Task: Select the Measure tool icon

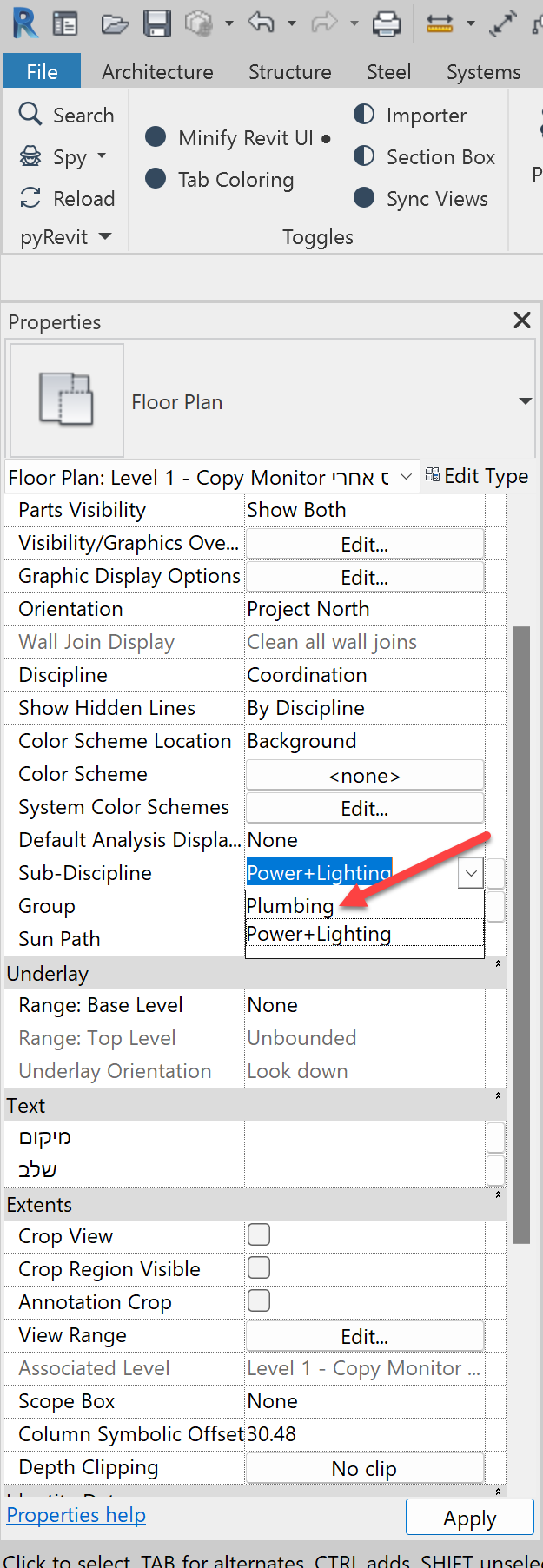Action: coord(440,23)
